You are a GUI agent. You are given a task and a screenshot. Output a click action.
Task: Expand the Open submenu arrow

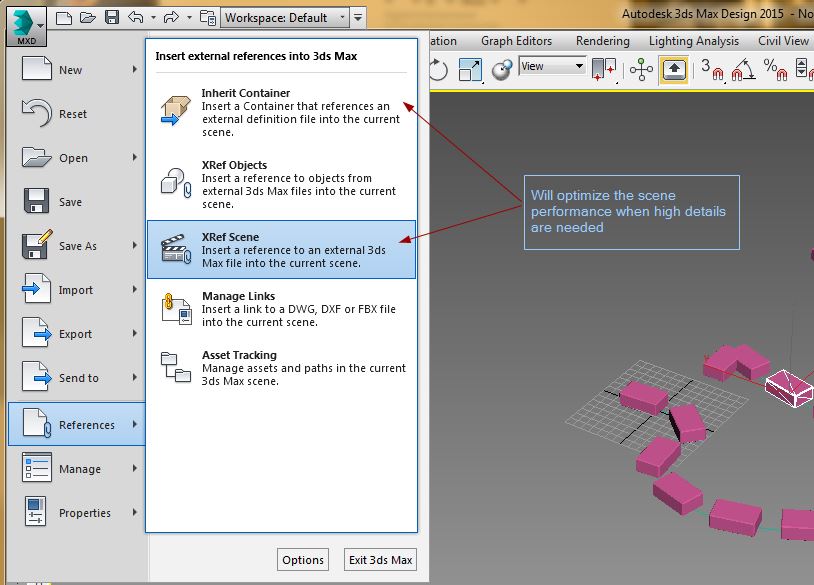point(134,157)
